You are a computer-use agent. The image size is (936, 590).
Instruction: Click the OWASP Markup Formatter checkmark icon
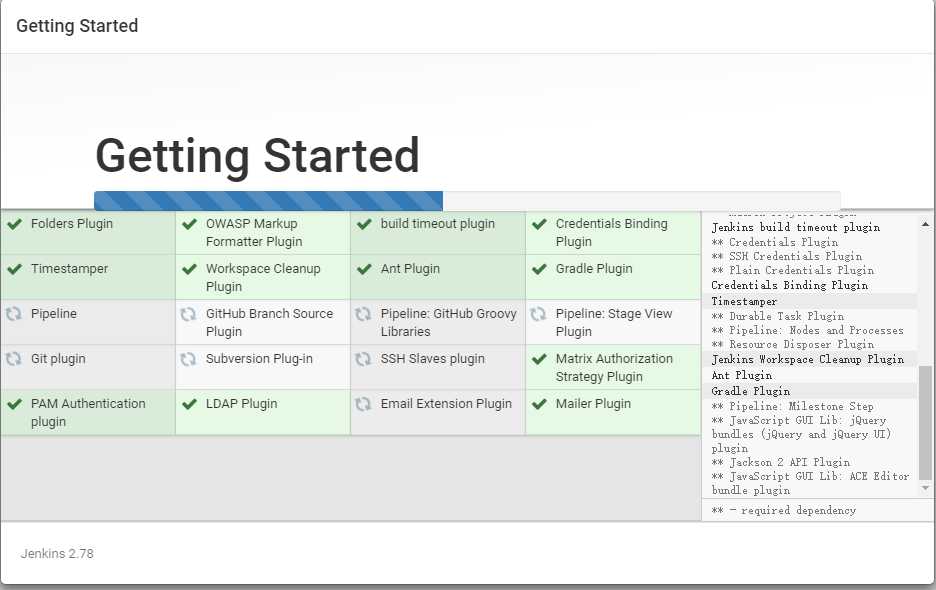tap(189, 224)
